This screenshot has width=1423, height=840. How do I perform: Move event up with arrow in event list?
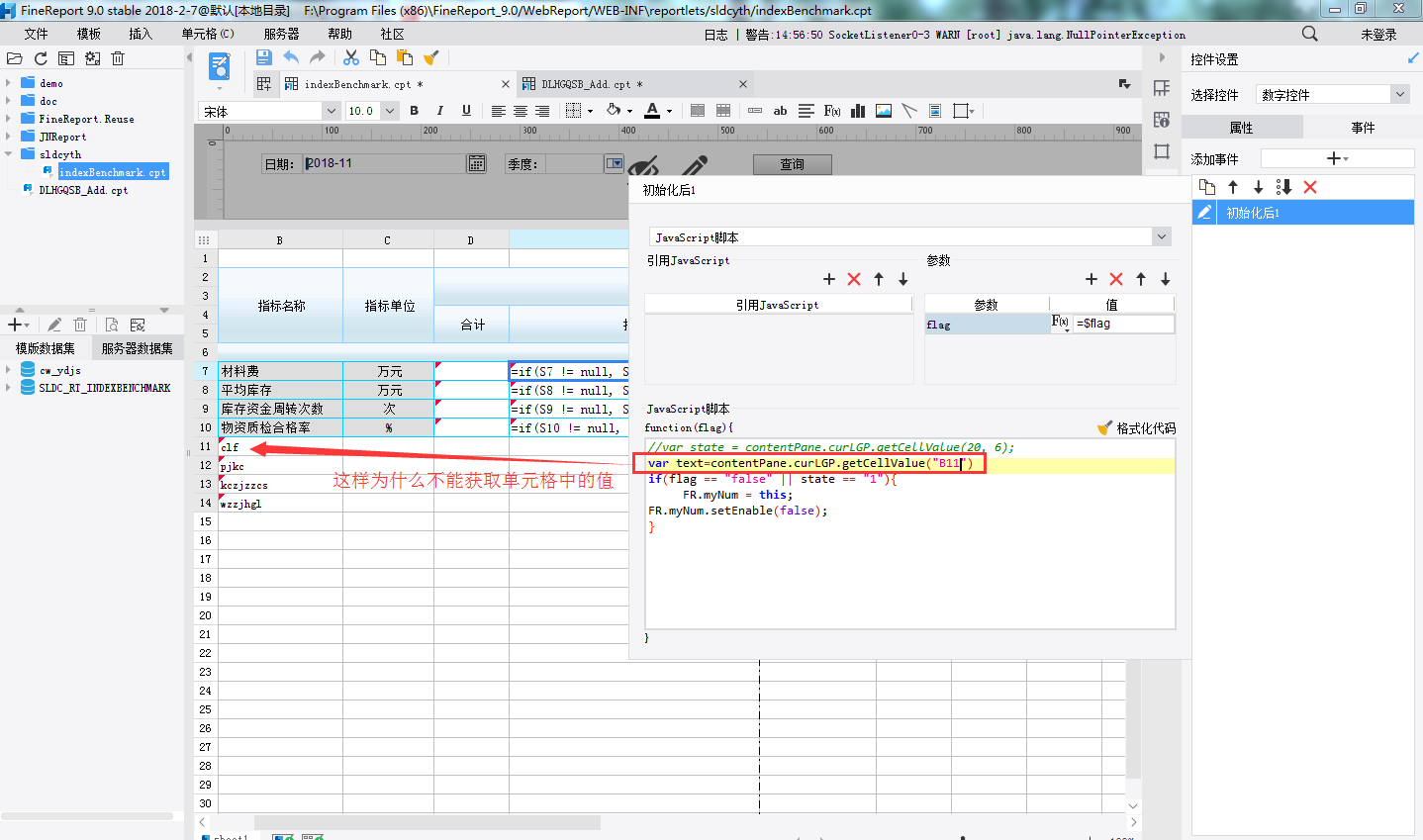pos(1233,187)
